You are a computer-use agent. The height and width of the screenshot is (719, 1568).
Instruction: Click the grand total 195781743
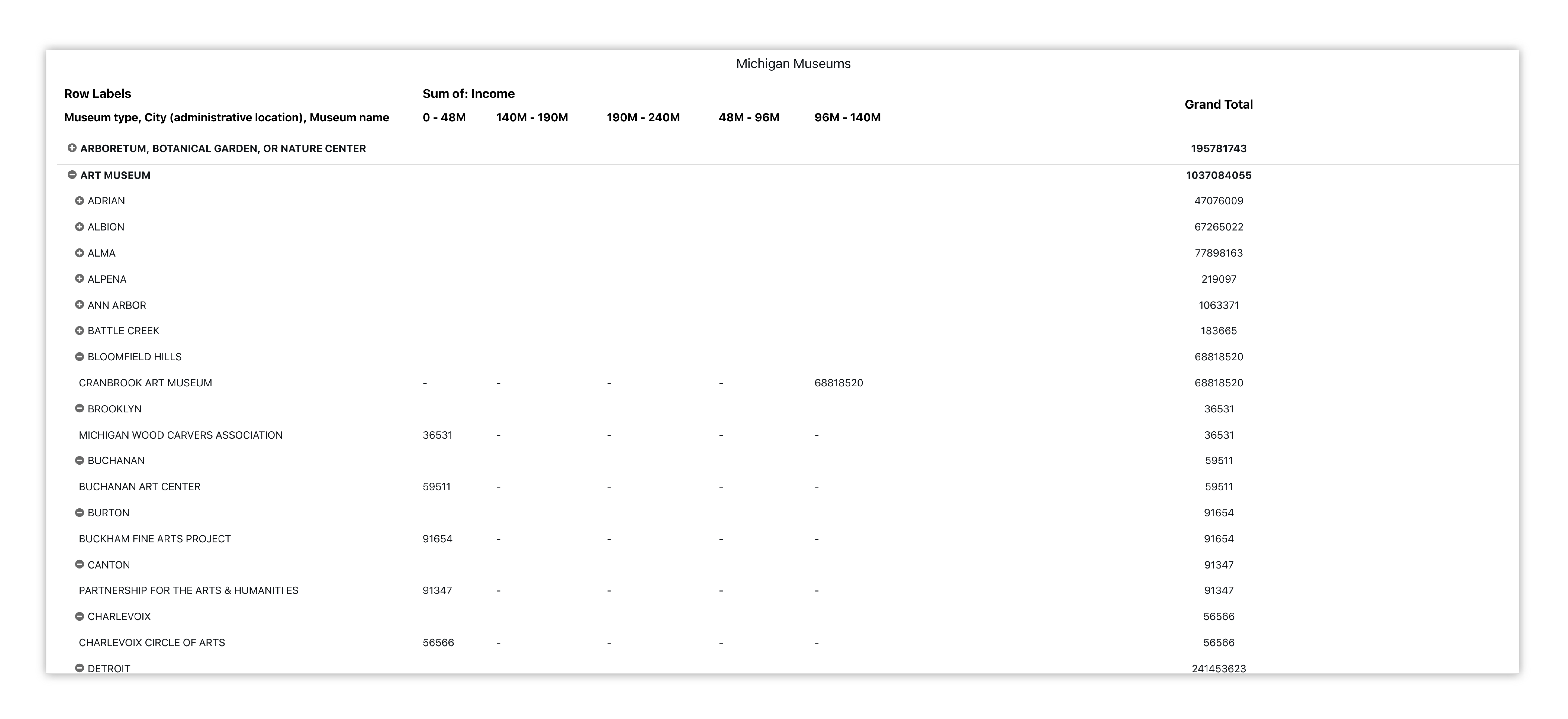tap(1219, 148)
